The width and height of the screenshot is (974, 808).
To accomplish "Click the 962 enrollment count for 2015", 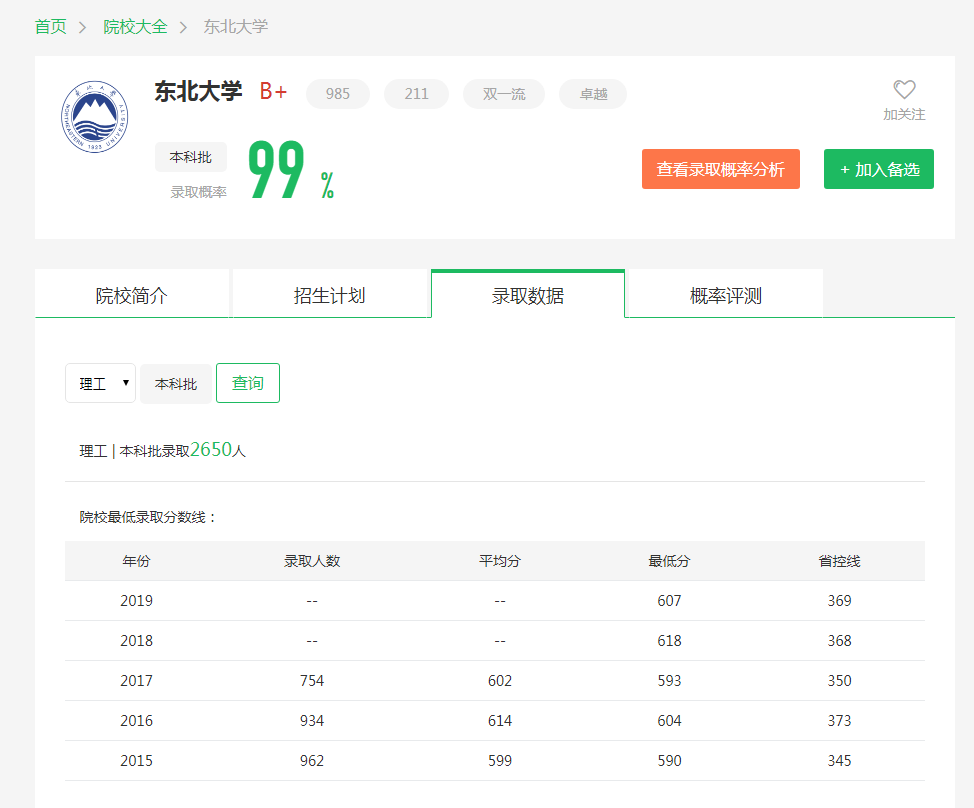I will [x=312, y=760].
